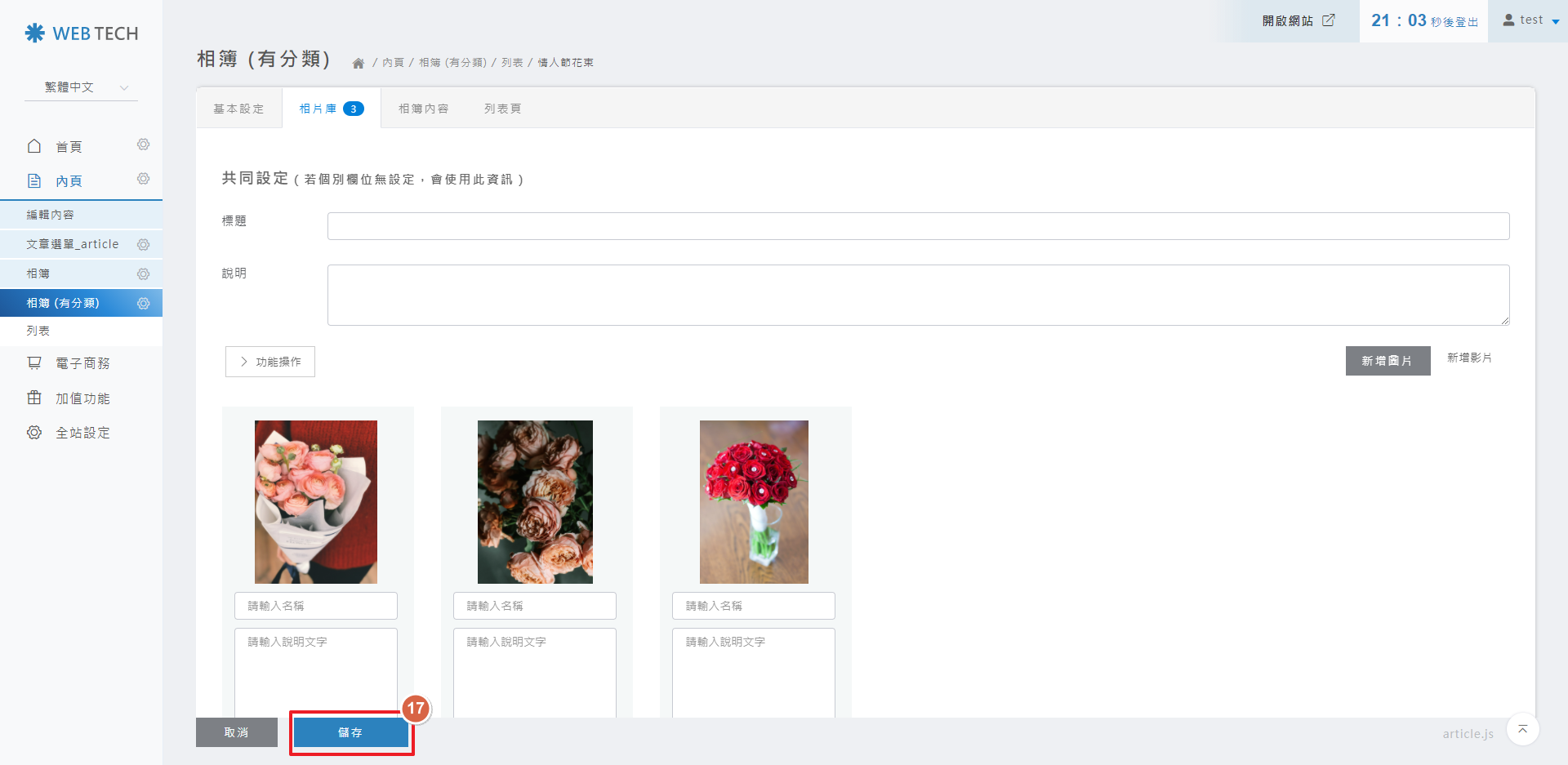
Task: Click the 新增影片 link
Action: (x=1469, y=358)
